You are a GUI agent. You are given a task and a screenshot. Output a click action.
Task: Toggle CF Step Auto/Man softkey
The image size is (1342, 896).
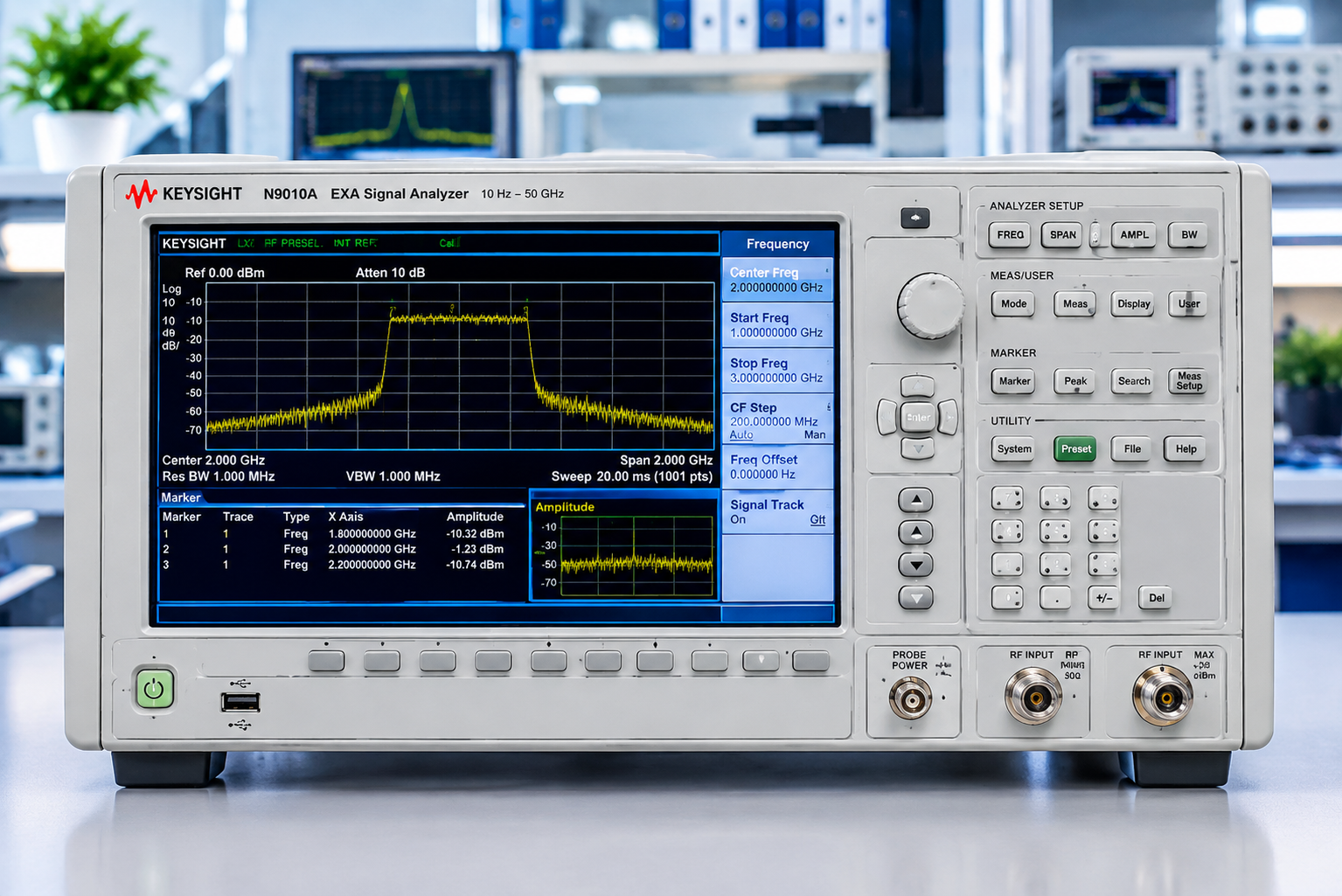(777, 420)
